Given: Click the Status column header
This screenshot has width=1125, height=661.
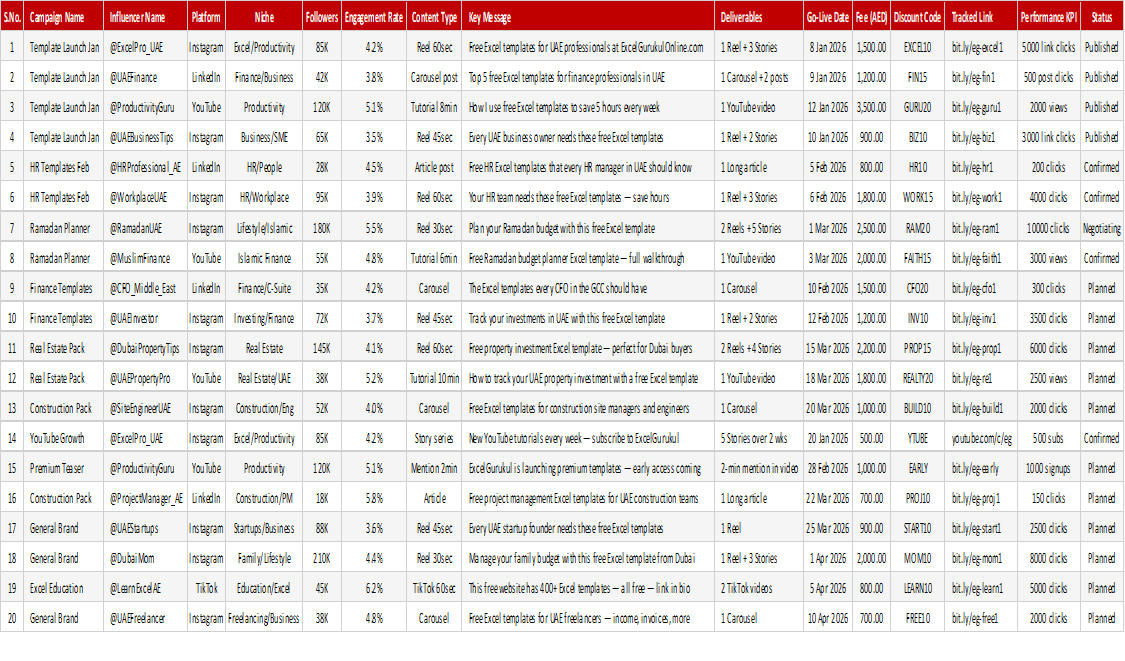Looking at the screenshot, I should tap(1101, 17).
